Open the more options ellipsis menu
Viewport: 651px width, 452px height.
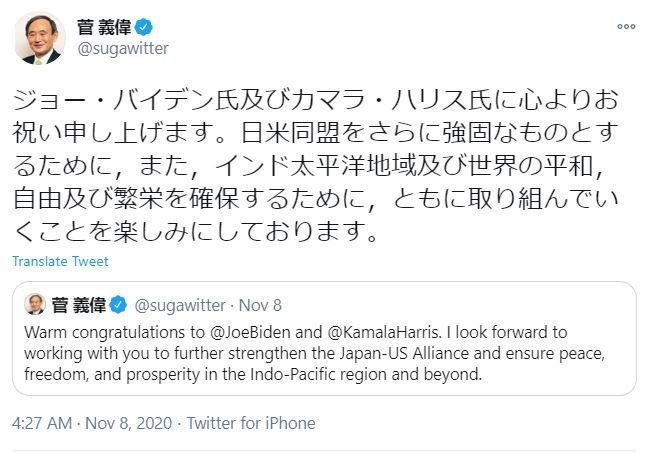click(625, 25)
